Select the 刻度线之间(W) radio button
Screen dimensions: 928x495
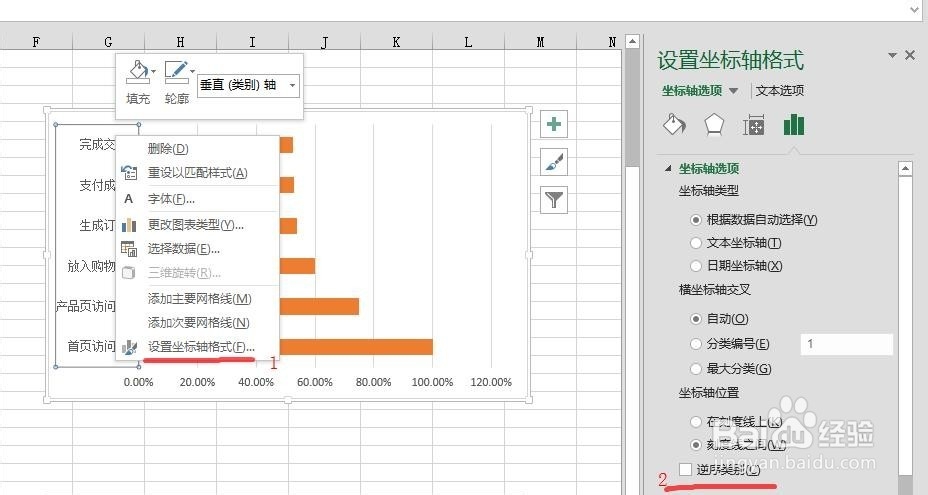pyautogui.click(x=696, y=445)
